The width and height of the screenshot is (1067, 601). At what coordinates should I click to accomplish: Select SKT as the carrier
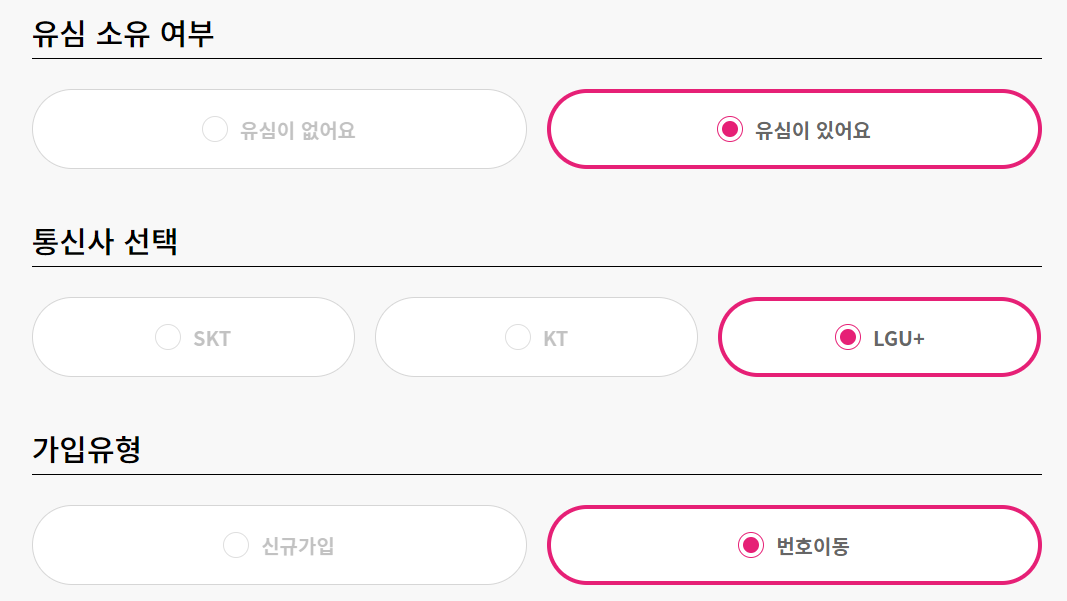[193, 337]
